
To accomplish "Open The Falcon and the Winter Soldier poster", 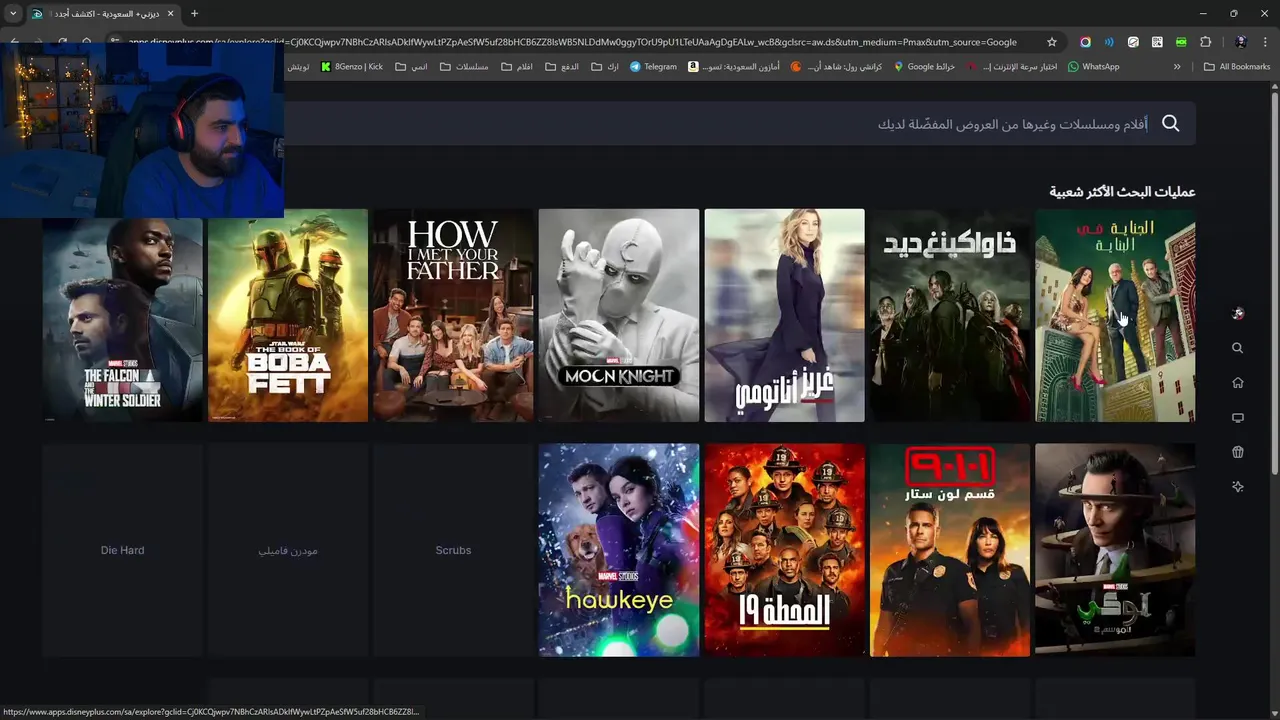I will (x=122, y=315).
